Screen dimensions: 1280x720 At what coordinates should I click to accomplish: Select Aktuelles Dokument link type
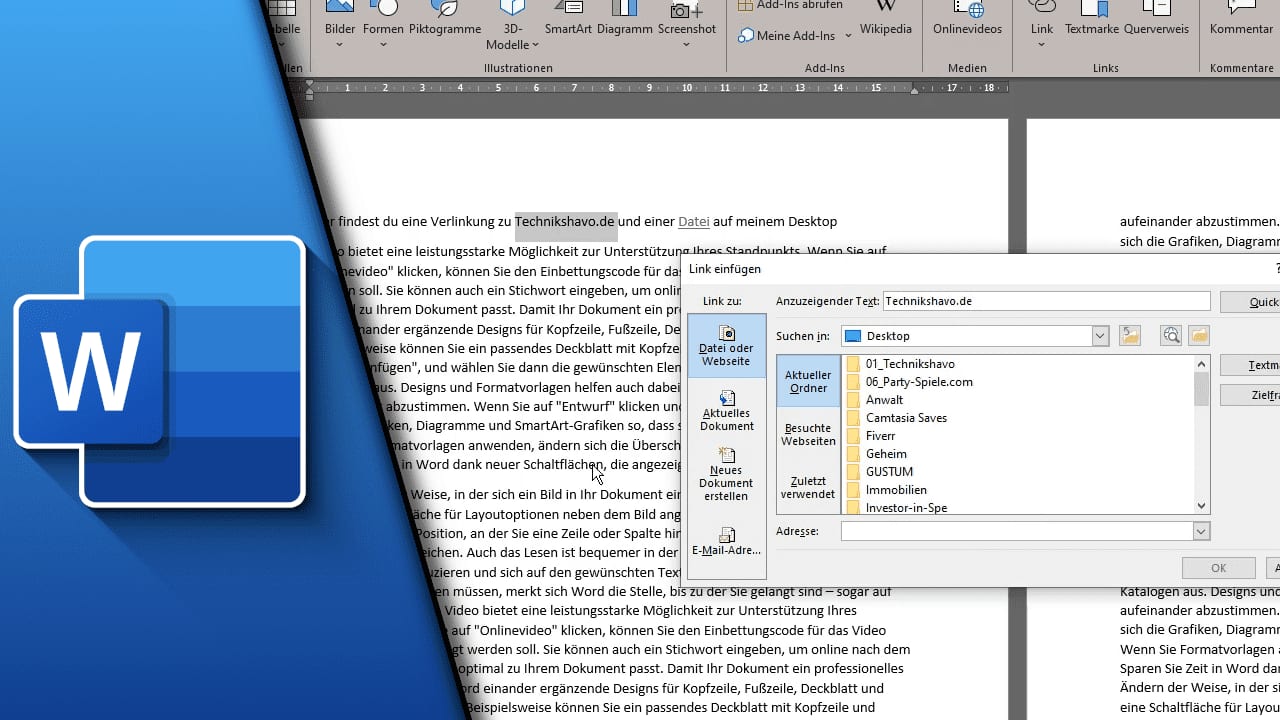726,410
